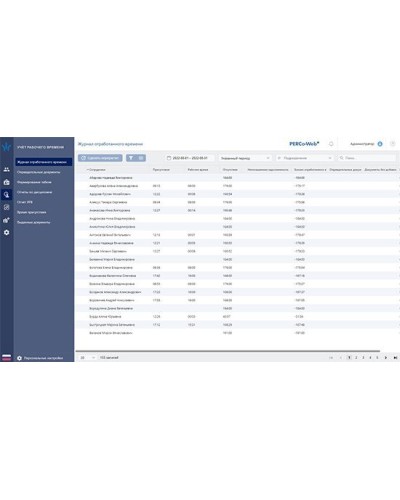Screen dimensions: 400x500
Task: Open the personnel section icon in sidebar
Action: pos(6,169)
